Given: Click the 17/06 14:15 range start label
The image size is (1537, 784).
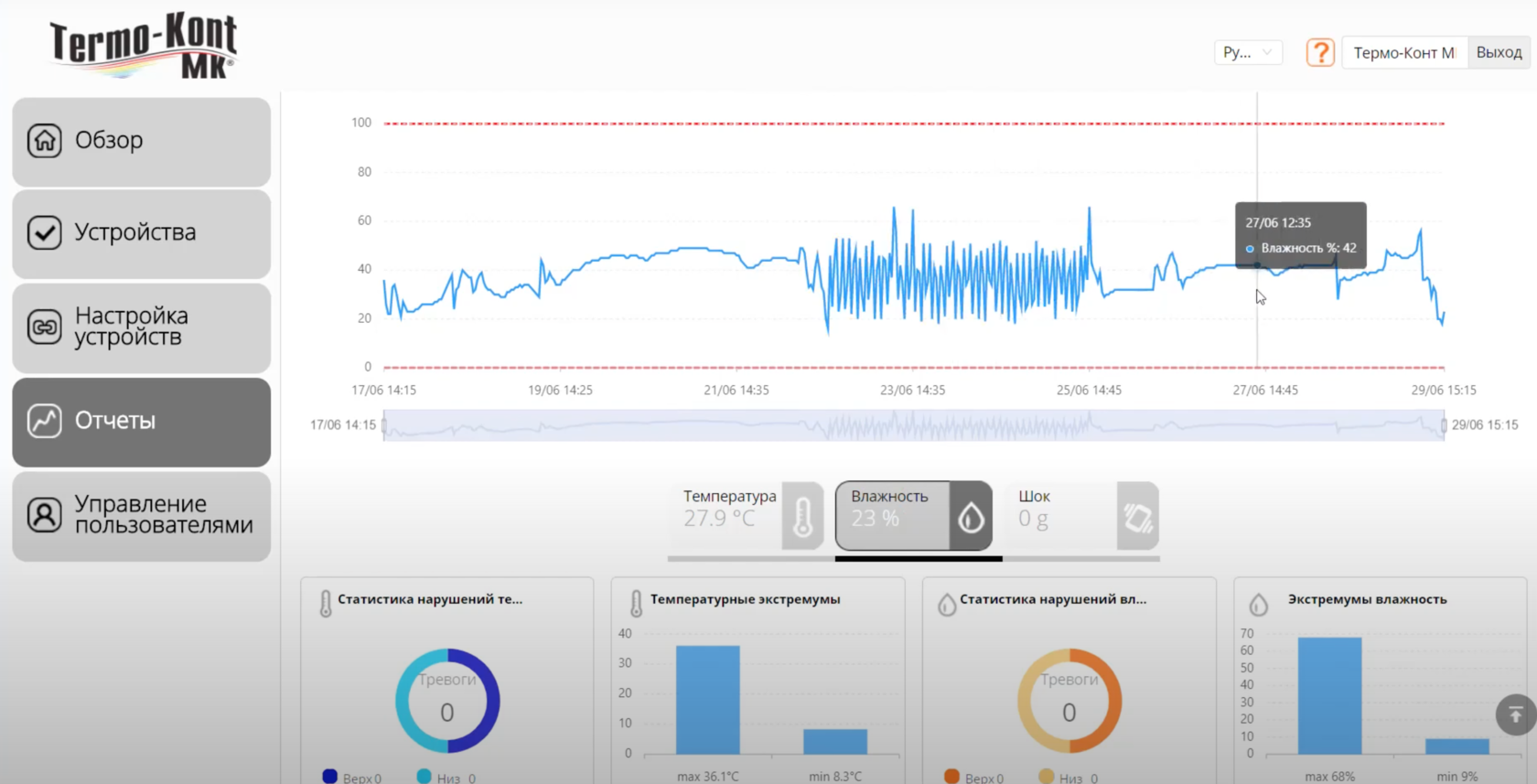Looking at the screenshot, I should 343,424.
